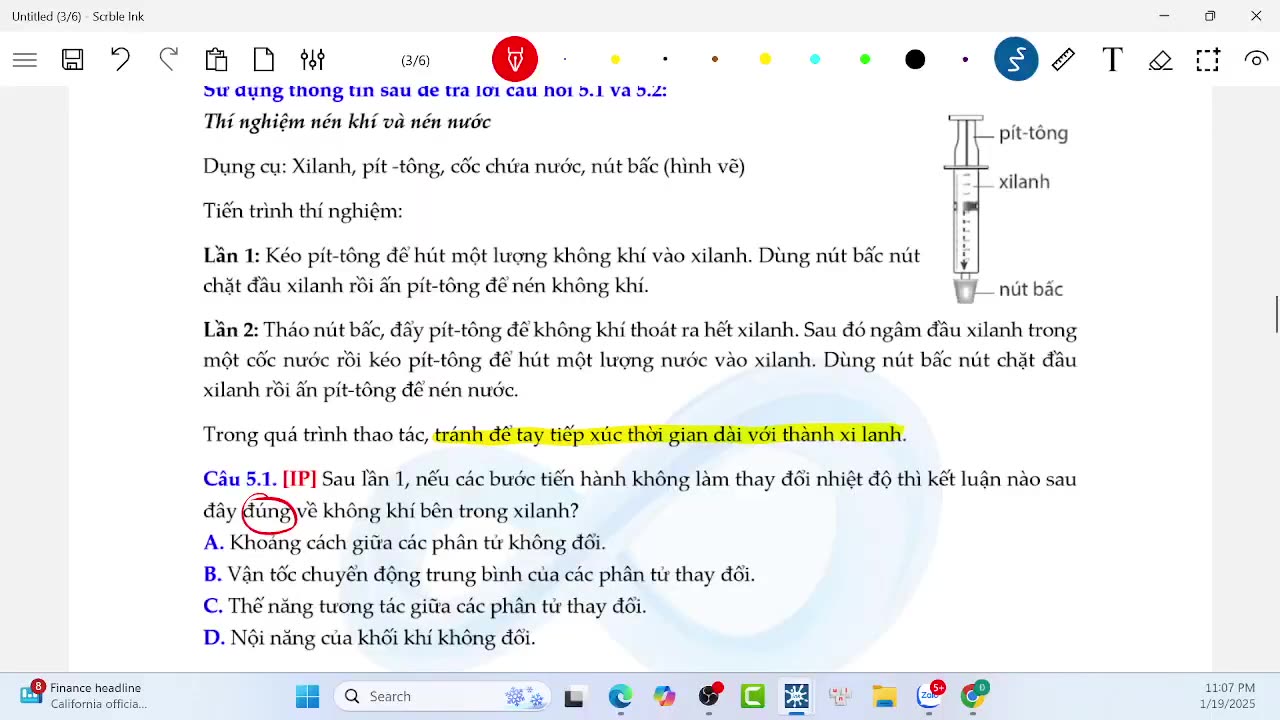The image size is (1280, 720).
Task: Choose the green pen preset
Action: 865,60
